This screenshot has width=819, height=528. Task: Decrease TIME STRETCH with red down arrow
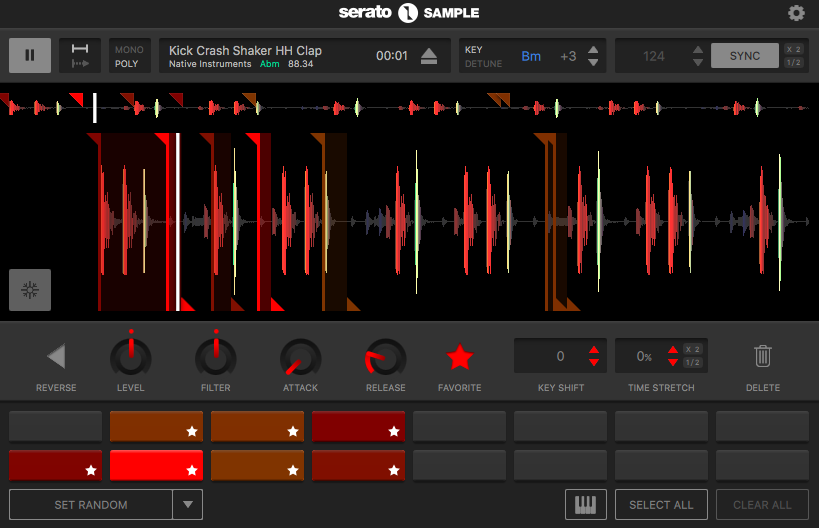[673, 362]
